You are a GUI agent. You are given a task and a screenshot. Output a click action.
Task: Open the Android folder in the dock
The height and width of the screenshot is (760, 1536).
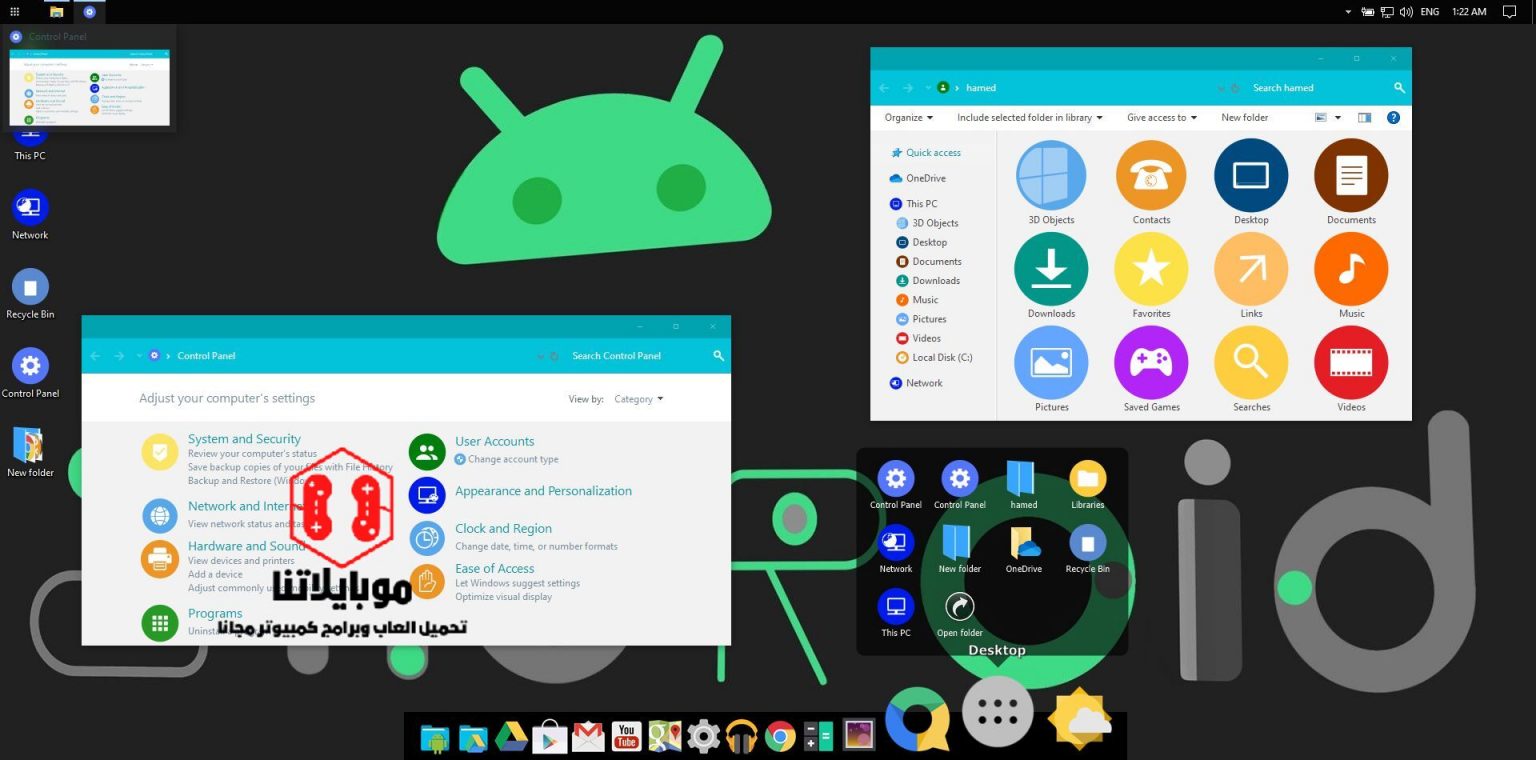[x=434, y=737]
